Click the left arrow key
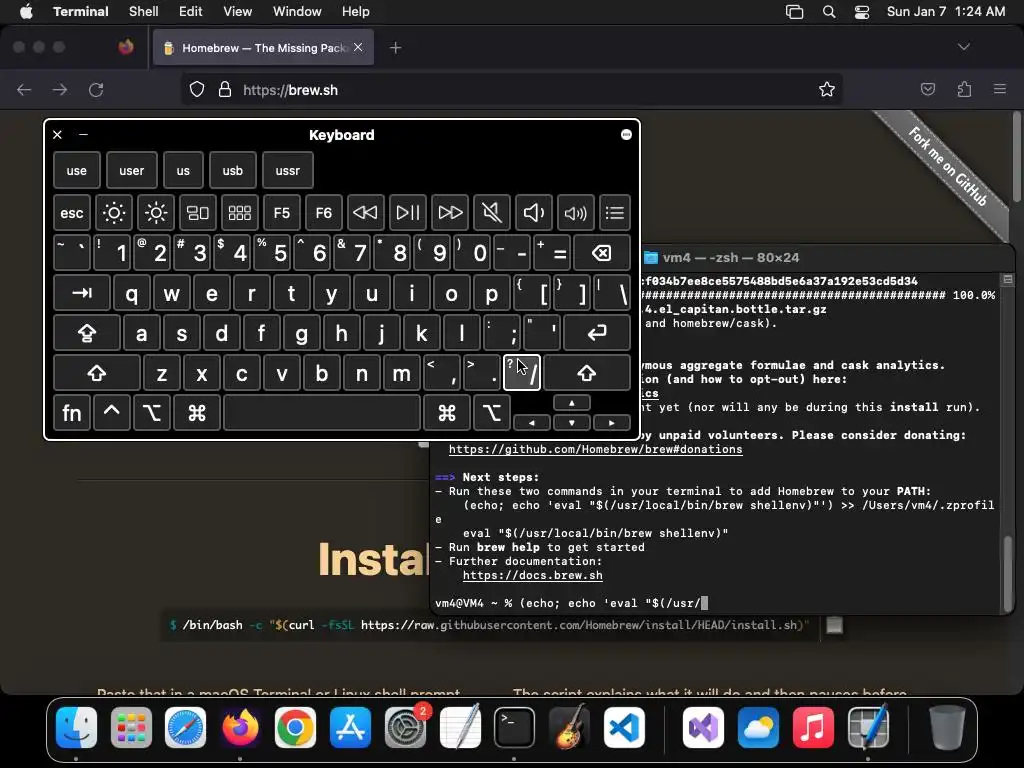 (x=532, y=423)
